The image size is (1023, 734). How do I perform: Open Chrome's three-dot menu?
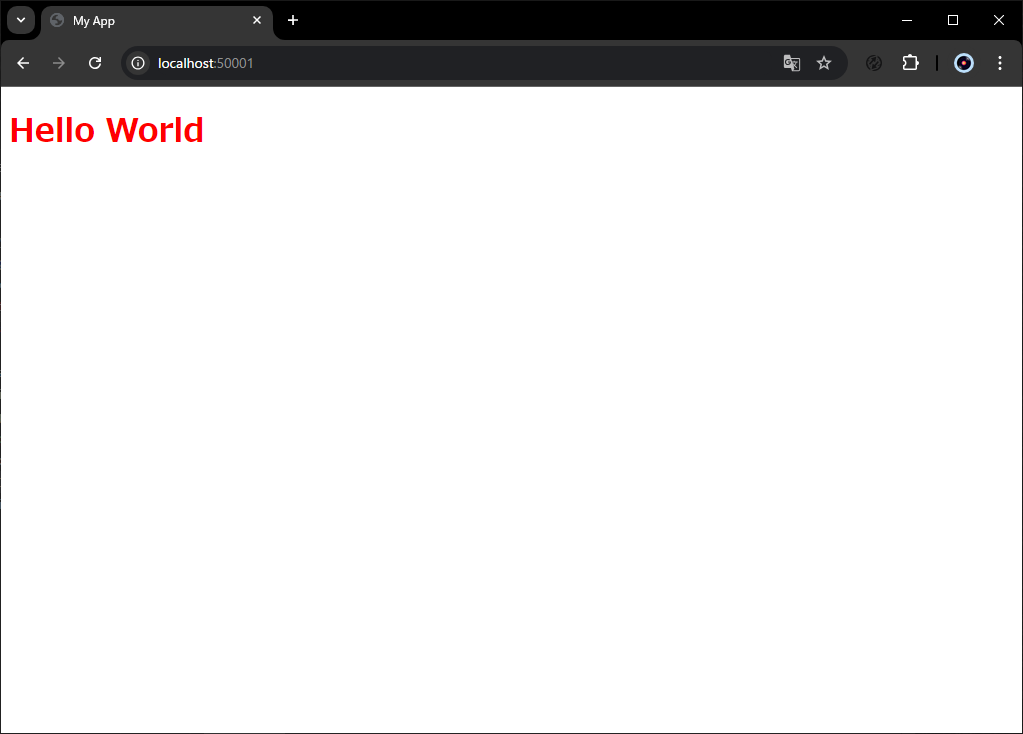1000,63
